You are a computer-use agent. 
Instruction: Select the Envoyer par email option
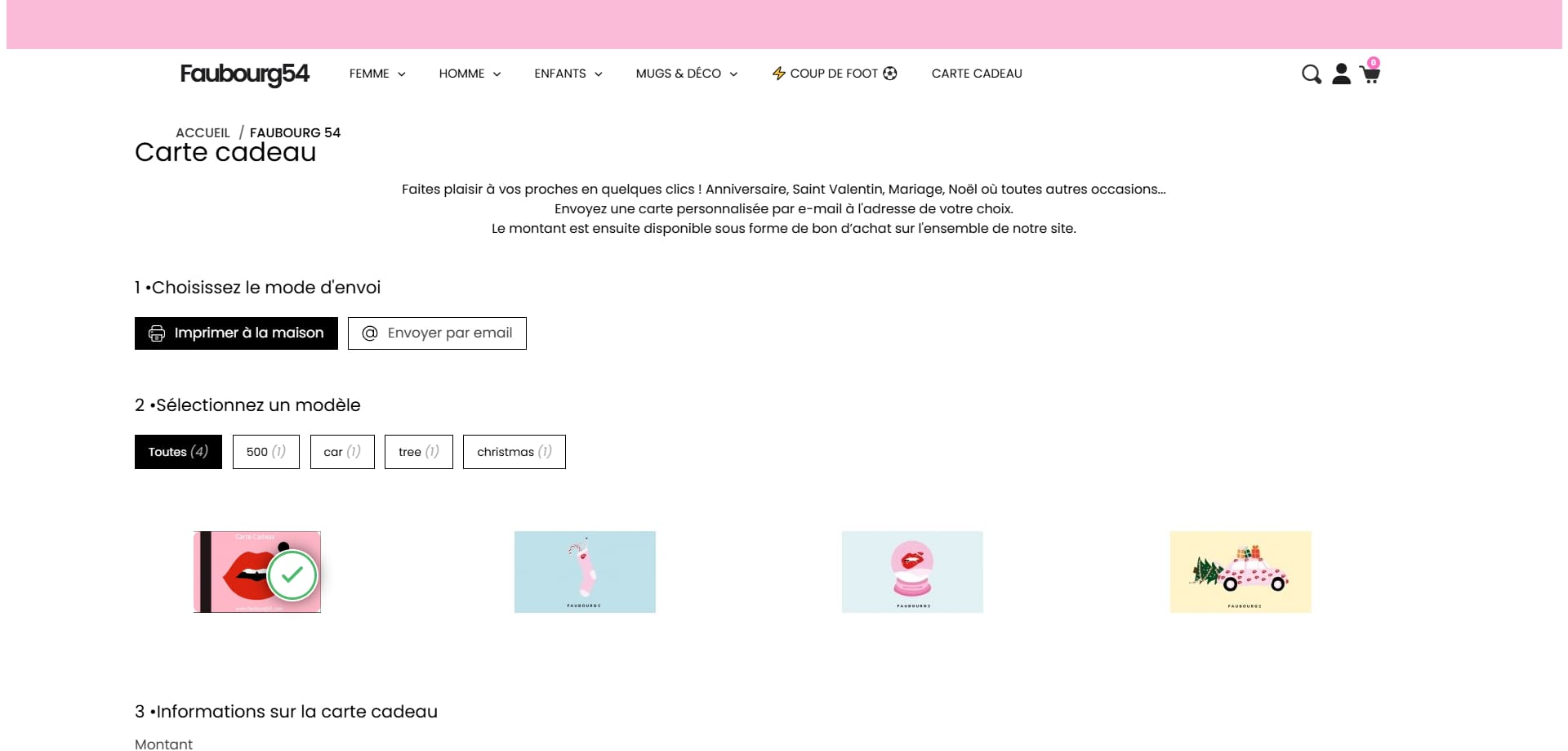(x=437, y=333)
